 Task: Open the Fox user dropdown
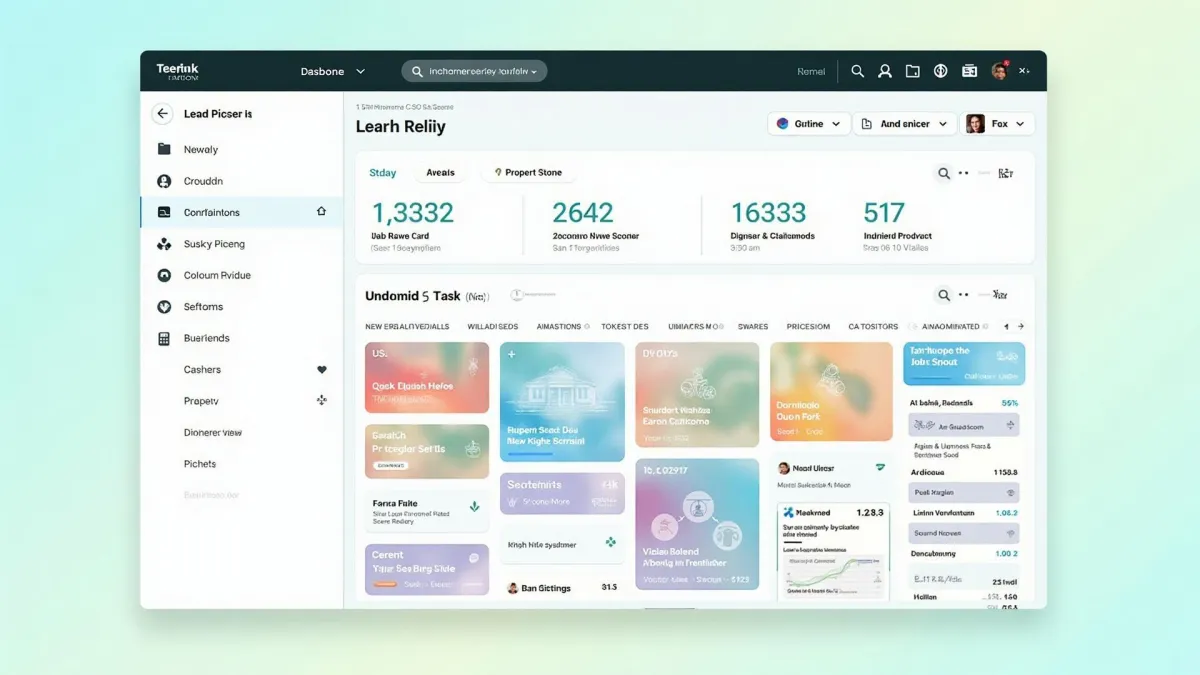[x=997, y=124]
